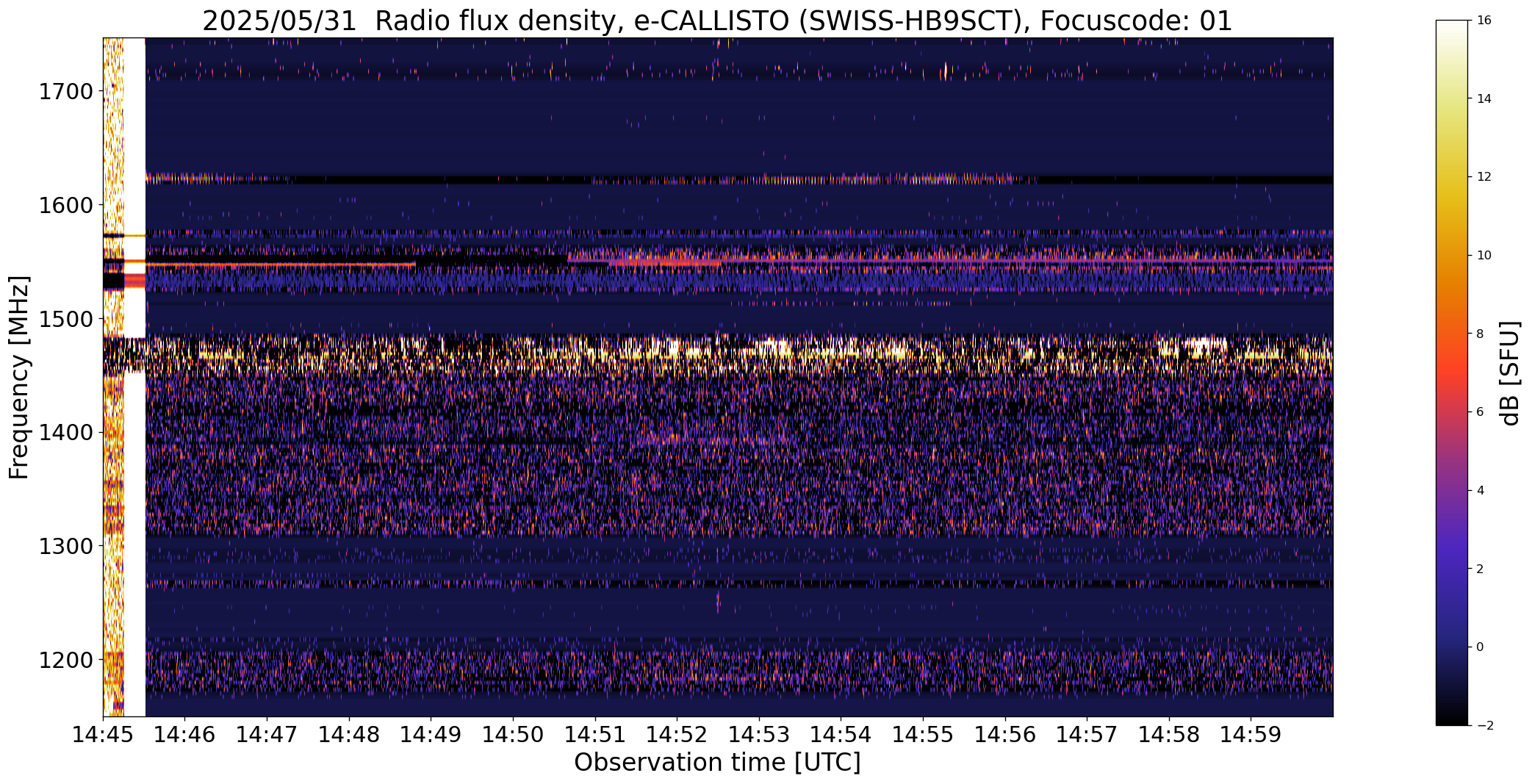Click the 1300 frequency tick label

(65, 546)
